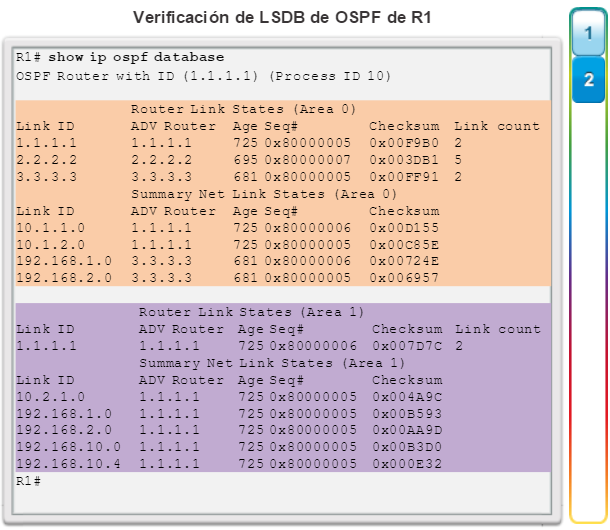The width and height of the screenshot is (610, 530).
Task: Click Area 0 router link ID 3.3.3.3
Action: [46, 177]
